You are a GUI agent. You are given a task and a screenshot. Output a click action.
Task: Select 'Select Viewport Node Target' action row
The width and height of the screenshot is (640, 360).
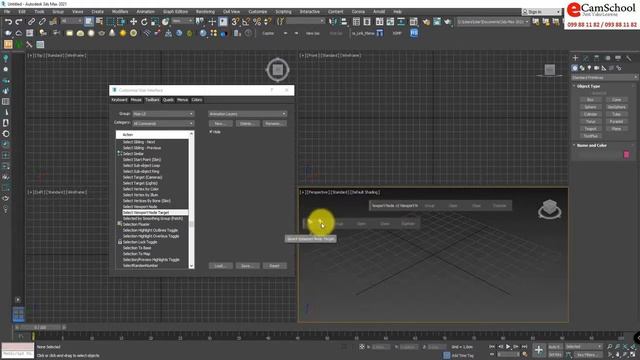155,213
